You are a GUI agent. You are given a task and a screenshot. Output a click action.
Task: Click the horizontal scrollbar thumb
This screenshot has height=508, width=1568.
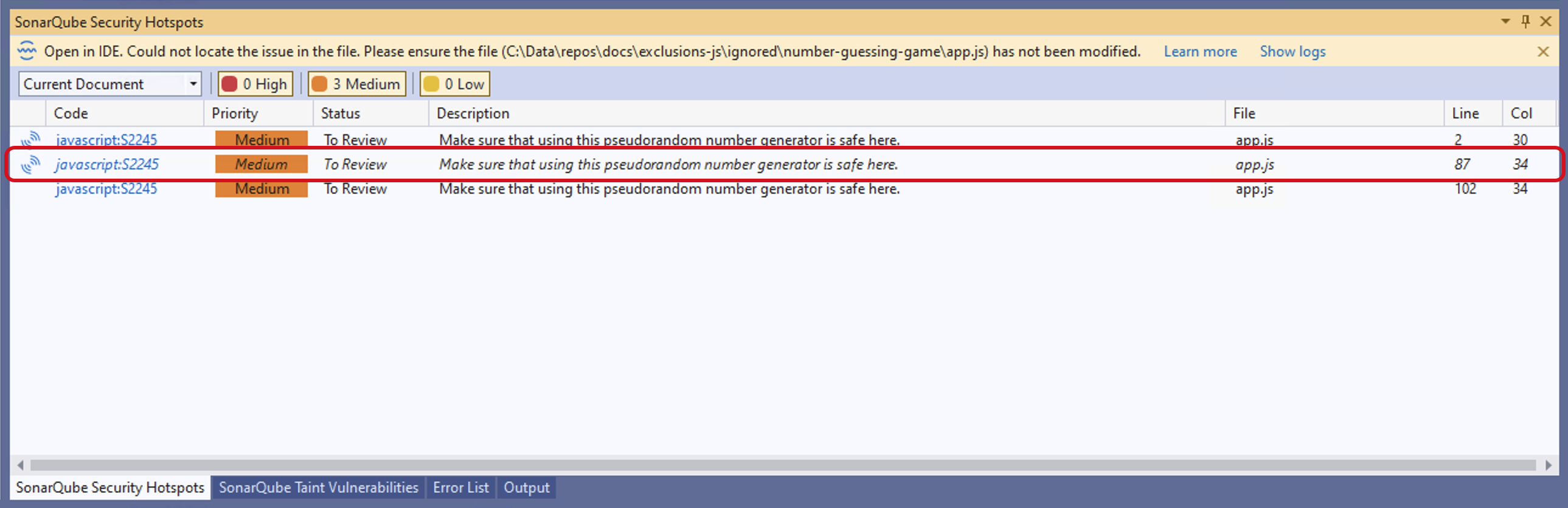(783, 465)
